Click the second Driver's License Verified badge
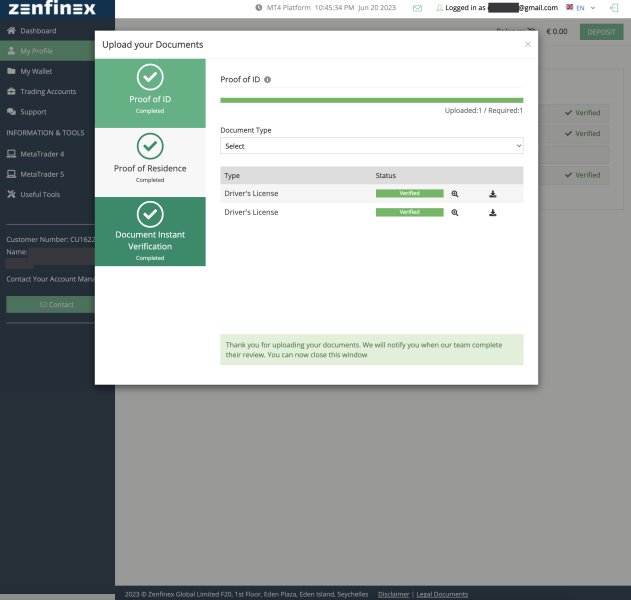The image size is (631, 600). [x=410, y=212]
